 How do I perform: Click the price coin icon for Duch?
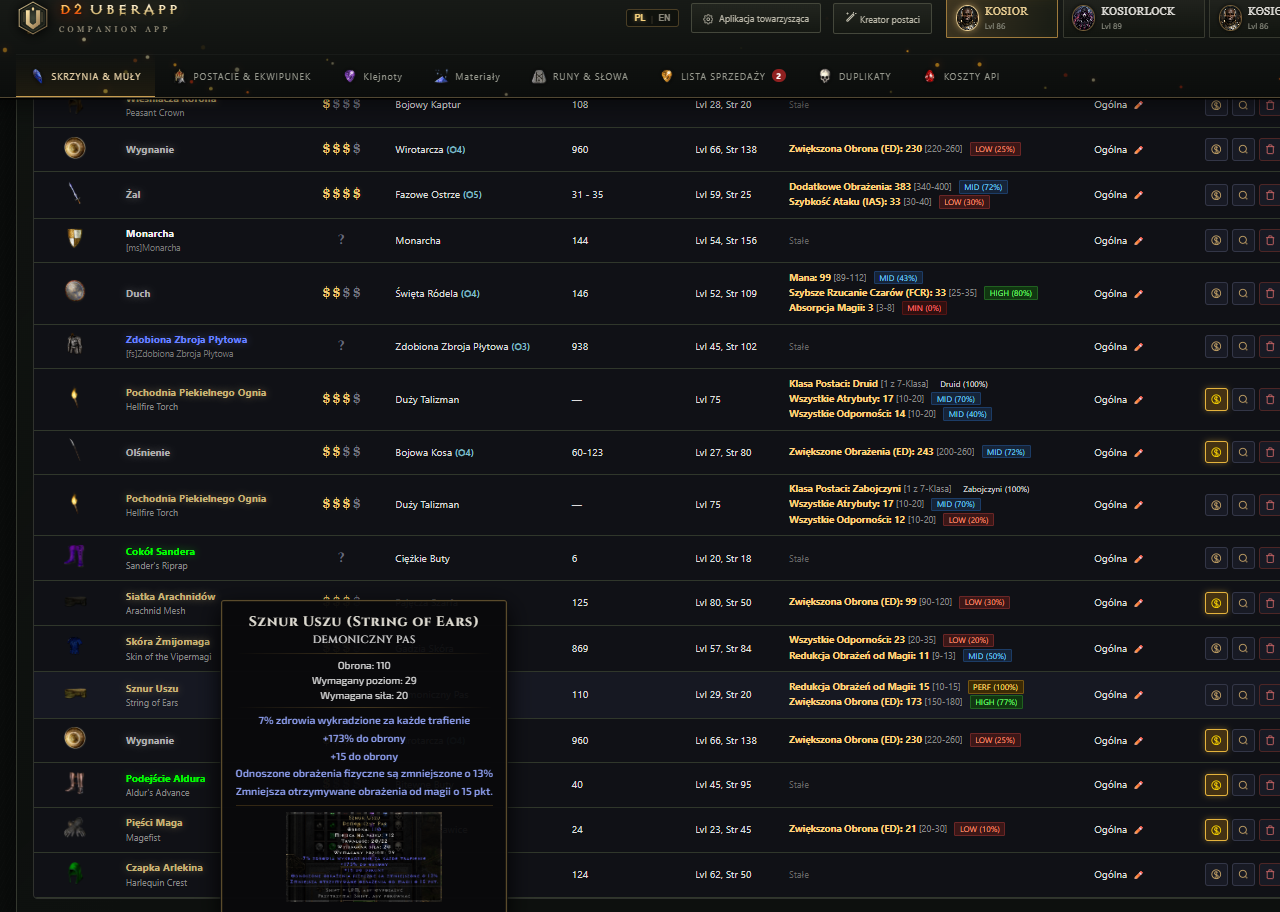(1216, 293)
